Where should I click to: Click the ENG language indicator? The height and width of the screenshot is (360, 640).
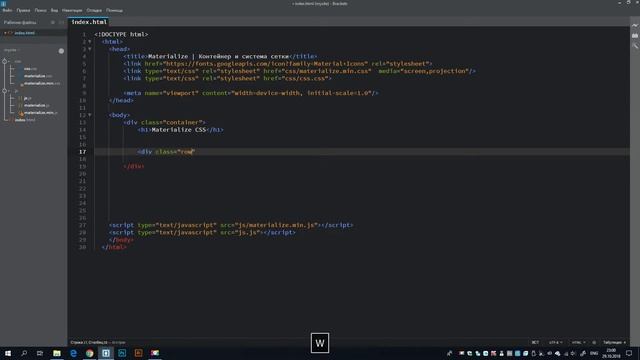(594, 353)
